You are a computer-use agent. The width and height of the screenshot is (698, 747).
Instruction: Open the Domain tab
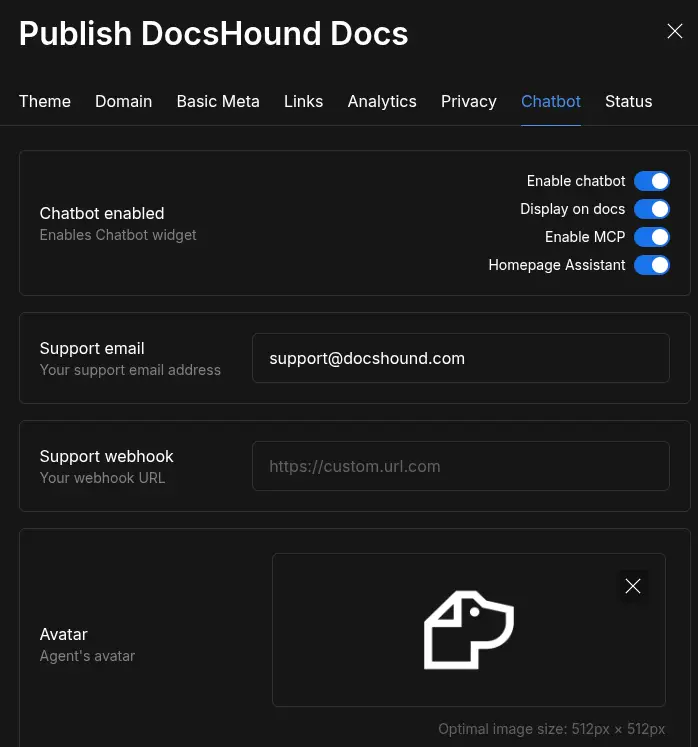(124, 101)
